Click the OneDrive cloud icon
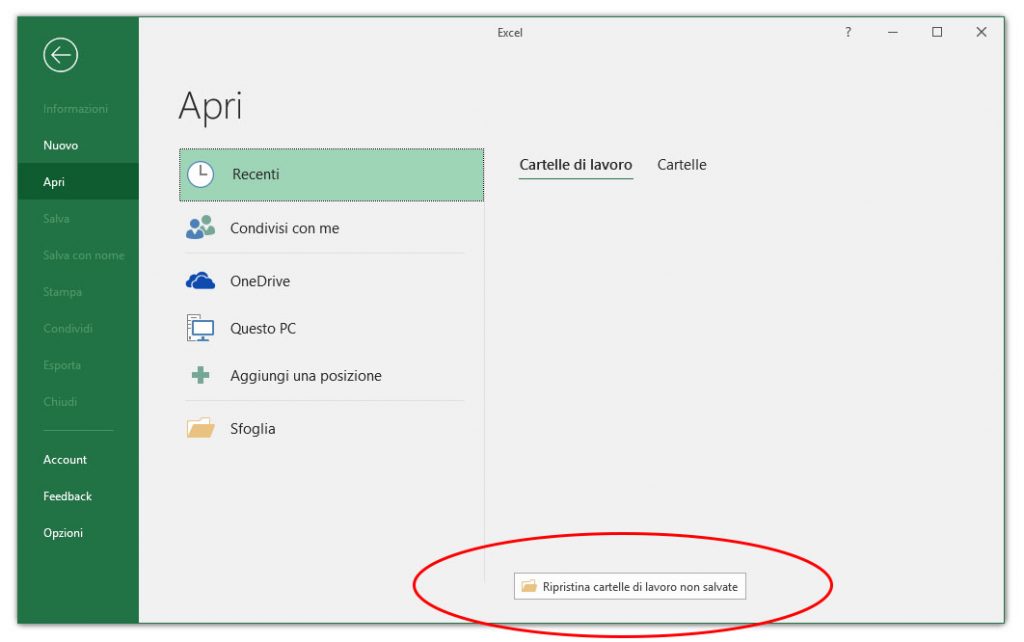 tap(201, 282)
